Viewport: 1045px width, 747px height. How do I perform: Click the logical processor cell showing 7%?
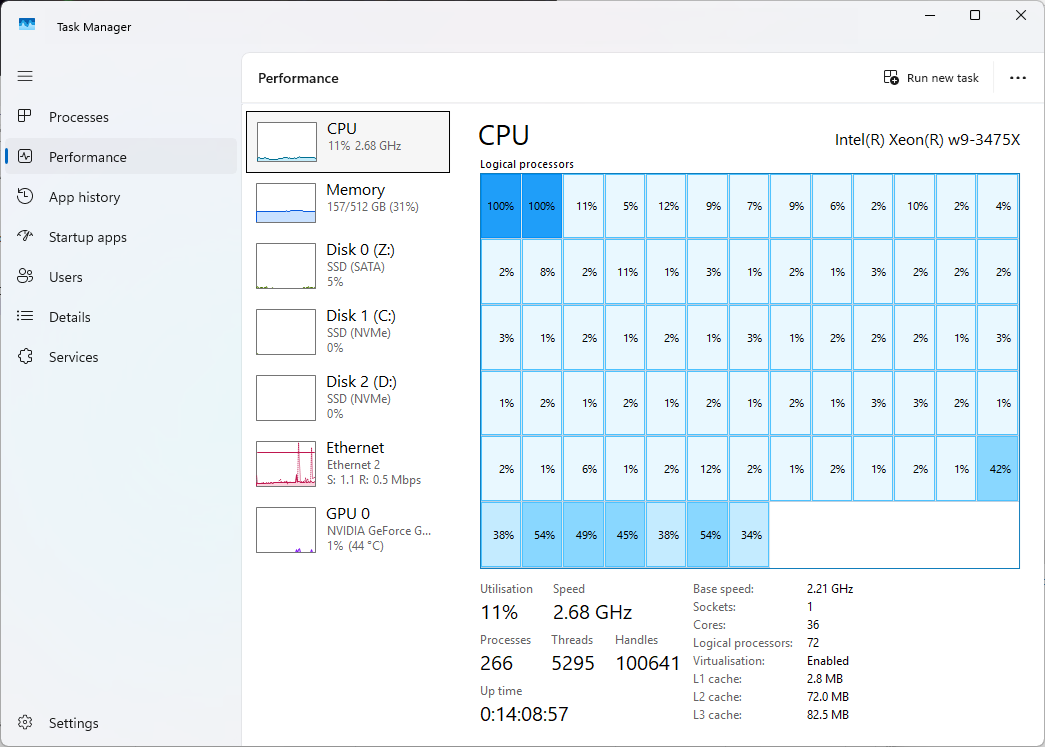[749, 206]
